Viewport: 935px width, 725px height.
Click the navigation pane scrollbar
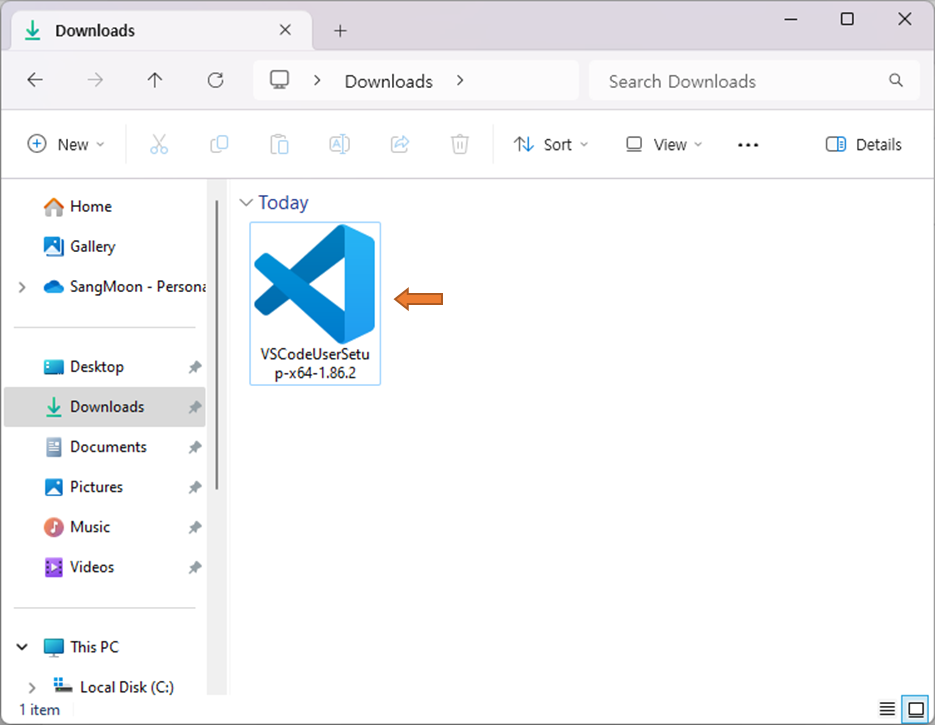pyautogui.click(x=216, y=345)
